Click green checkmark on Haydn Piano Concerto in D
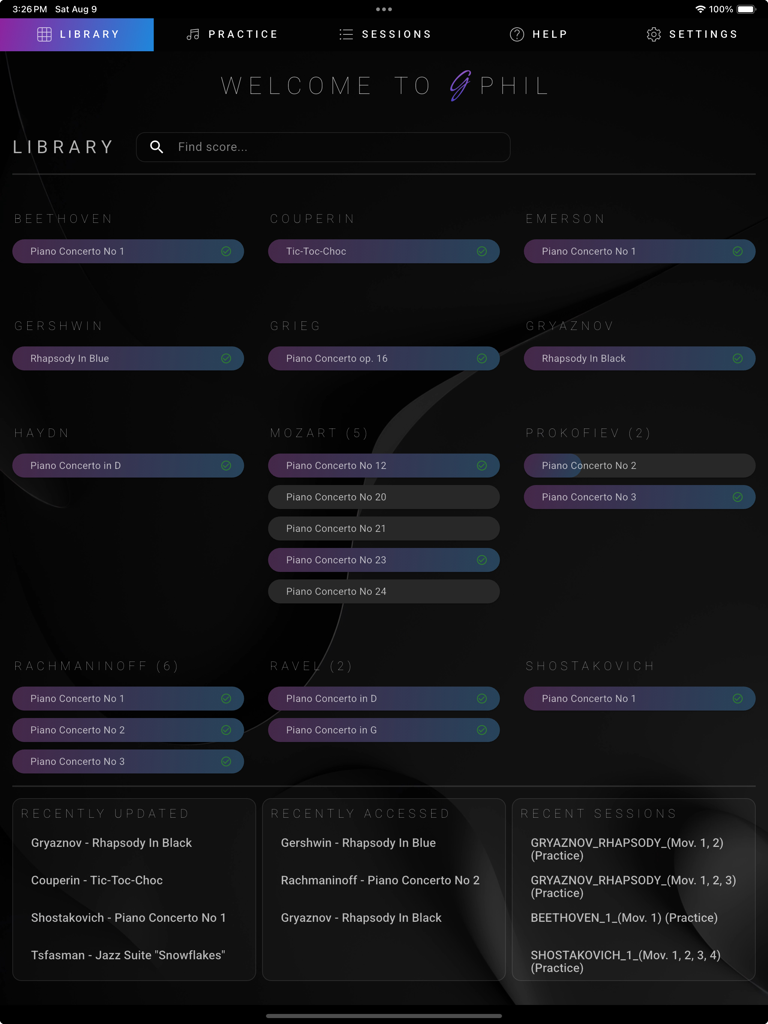The width and height of the screenshot is (768, 1024). coord(226,466)
